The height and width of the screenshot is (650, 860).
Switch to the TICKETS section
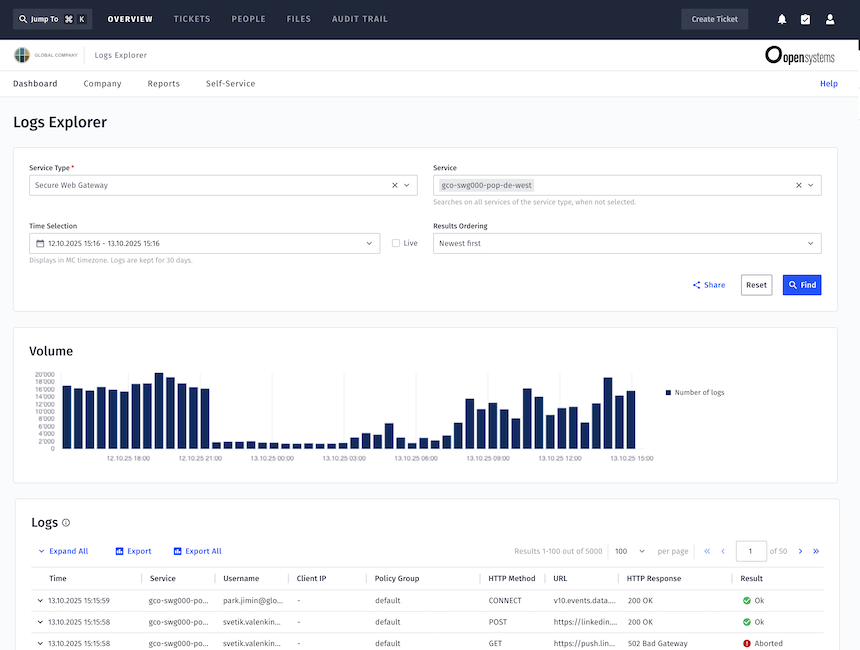pyautogui.click(x=191, y=18)
